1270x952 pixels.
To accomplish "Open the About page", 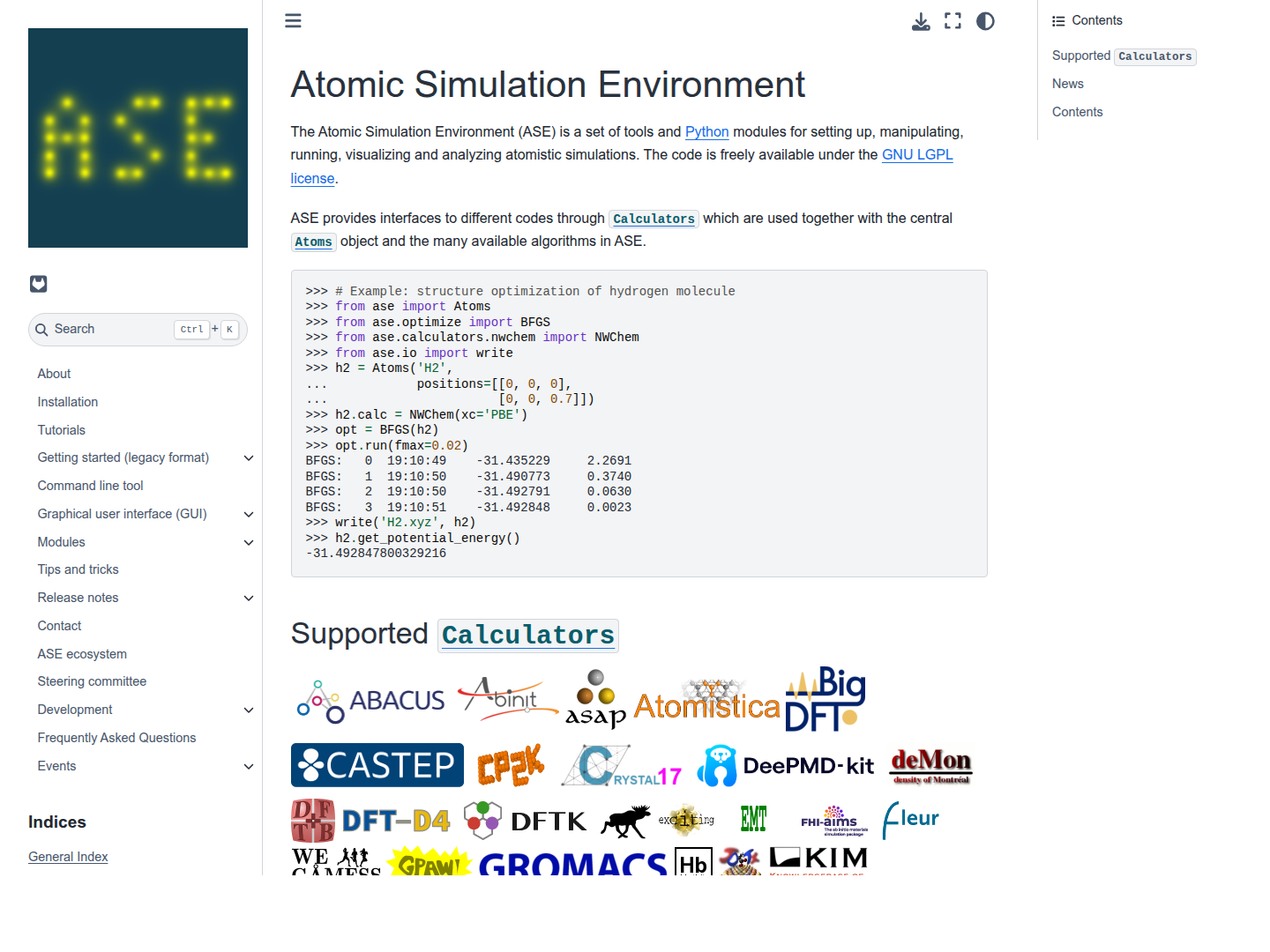I will click(54, 374).
